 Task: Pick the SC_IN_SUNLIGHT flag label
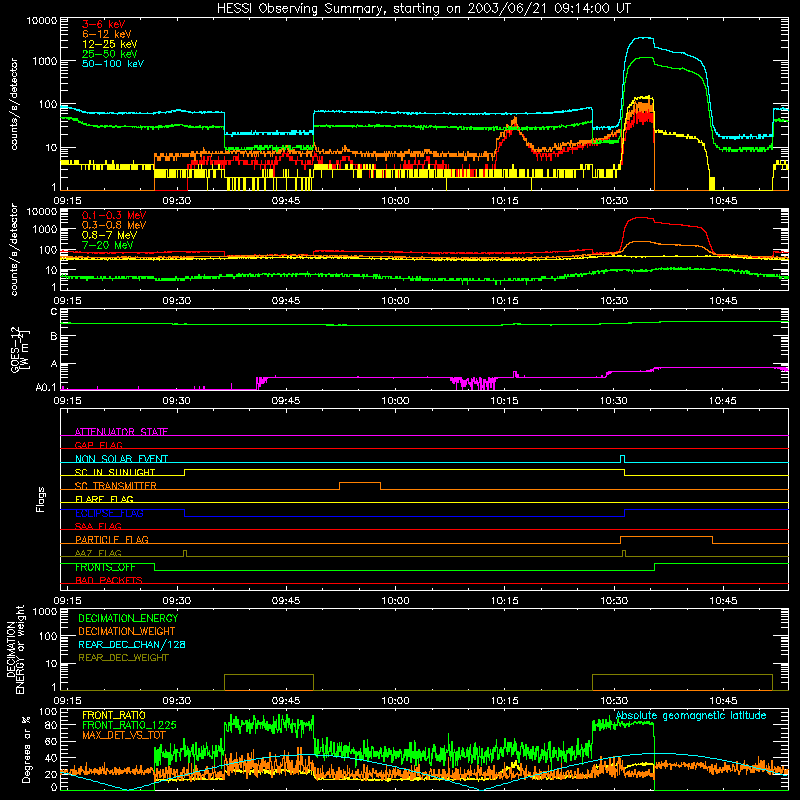[115, 472]
